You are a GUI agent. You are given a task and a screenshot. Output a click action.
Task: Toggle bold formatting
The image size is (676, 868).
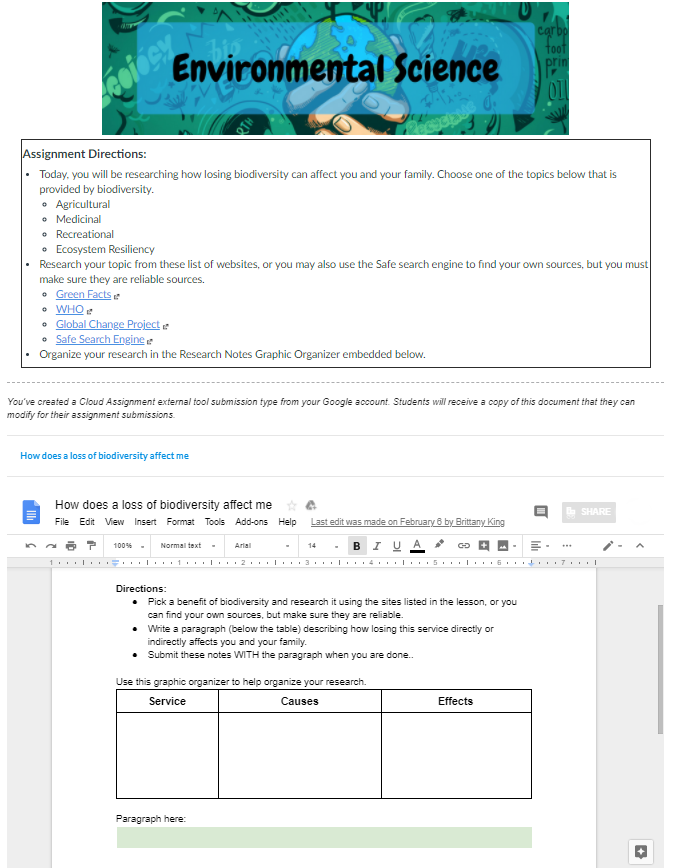[357, 546]
